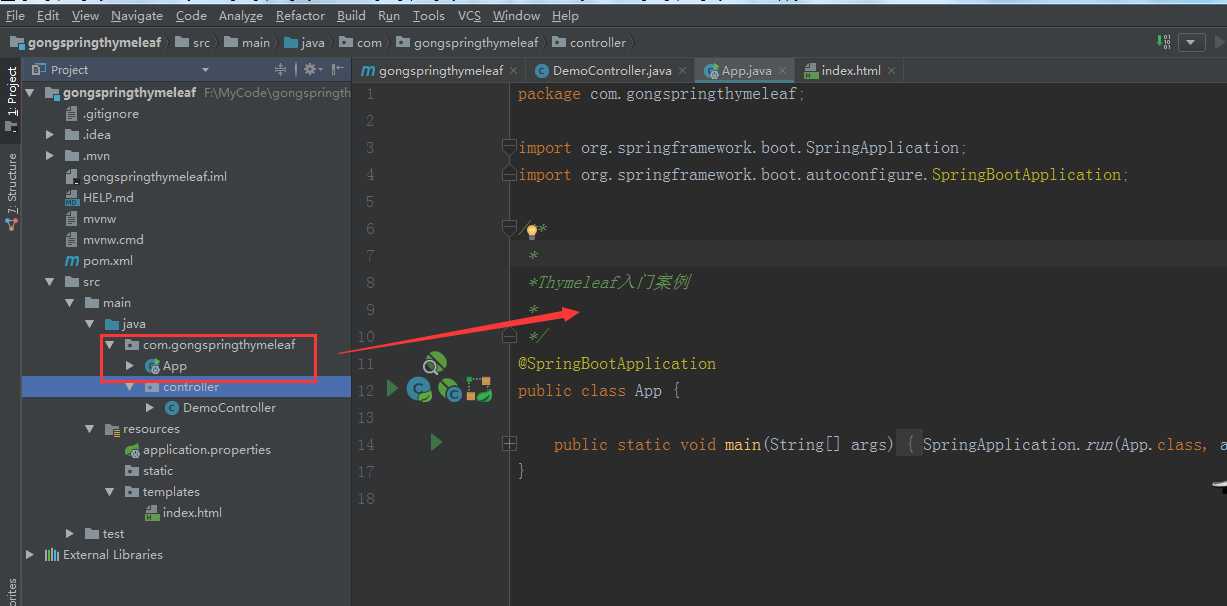Screen dimensions: 1227x606
Task: Expand External Libraries
Action: (x=30, y=554)
